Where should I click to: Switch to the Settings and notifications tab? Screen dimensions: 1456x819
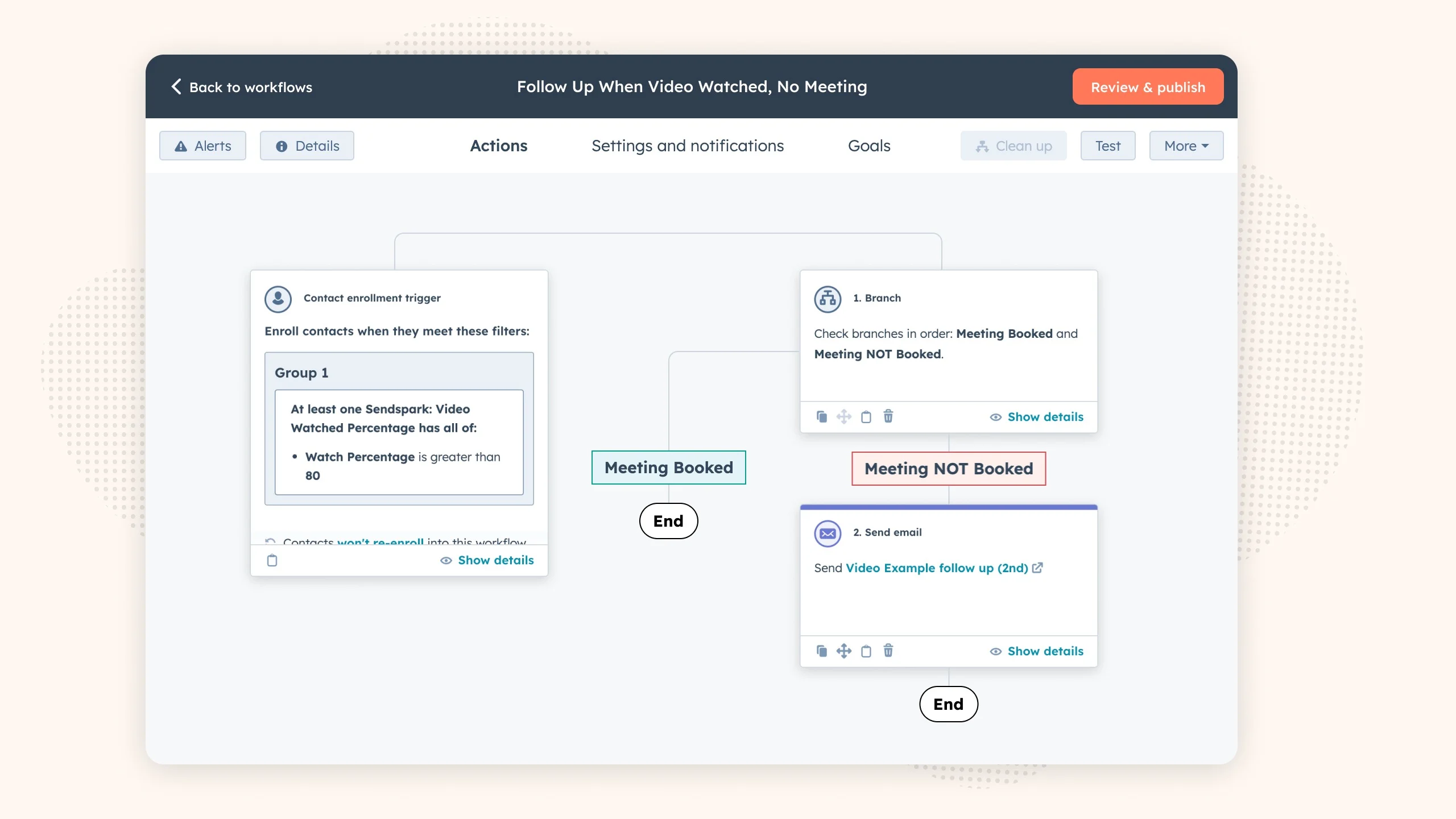click(687, 146)
